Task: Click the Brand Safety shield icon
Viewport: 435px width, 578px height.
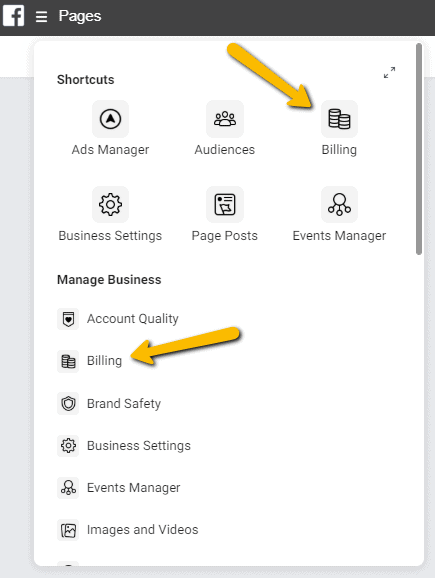Action: click(x=68, y=404)
